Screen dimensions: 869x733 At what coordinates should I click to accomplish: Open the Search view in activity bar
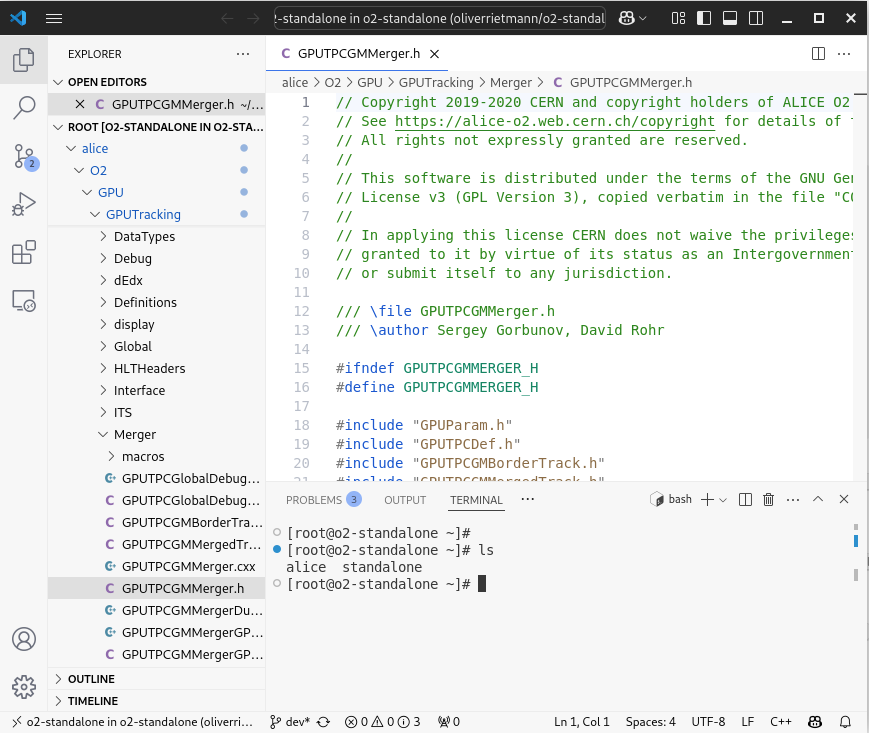tap(24, 108)
